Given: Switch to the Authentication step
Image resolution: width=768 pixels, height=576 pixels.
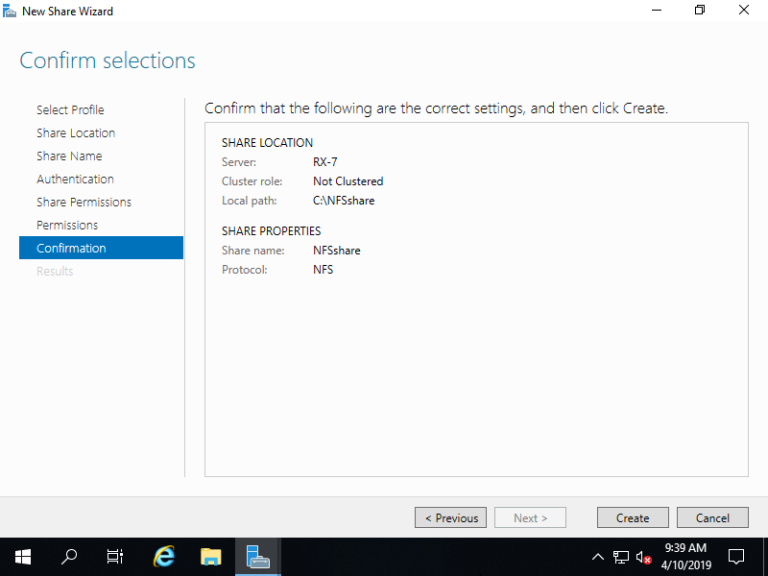Looking at the screenshot, I should click(75, 179).
